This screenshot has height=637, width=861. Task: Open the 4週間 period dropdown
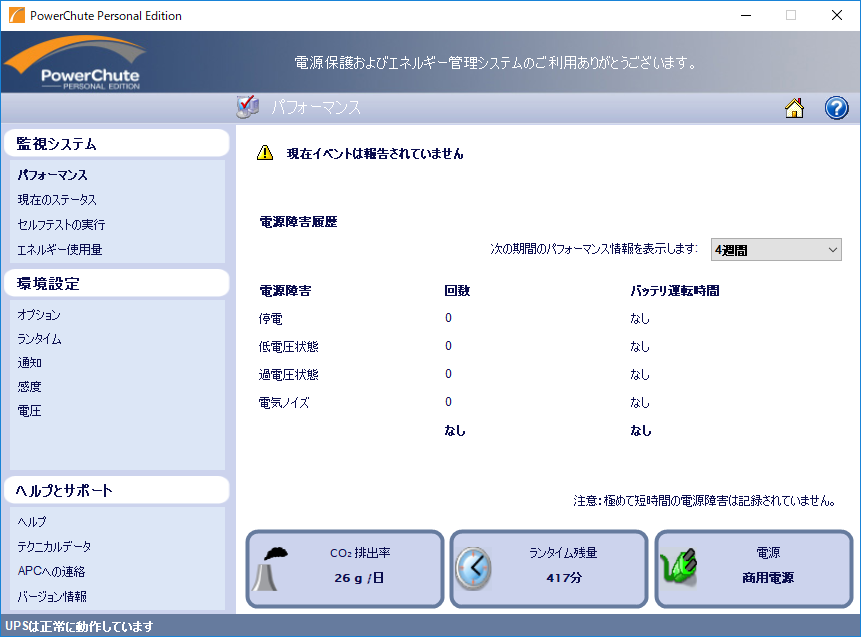tap(776, 250)
